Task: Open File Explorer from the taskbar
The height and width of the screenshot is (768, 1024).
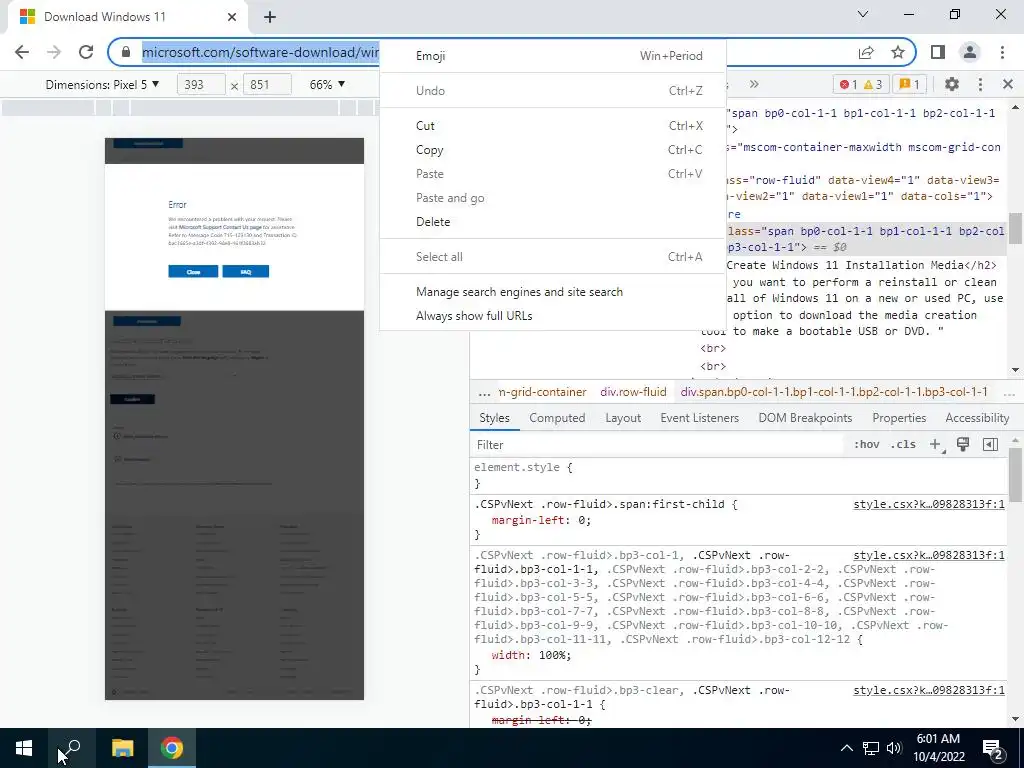Action: coord(122,748)
